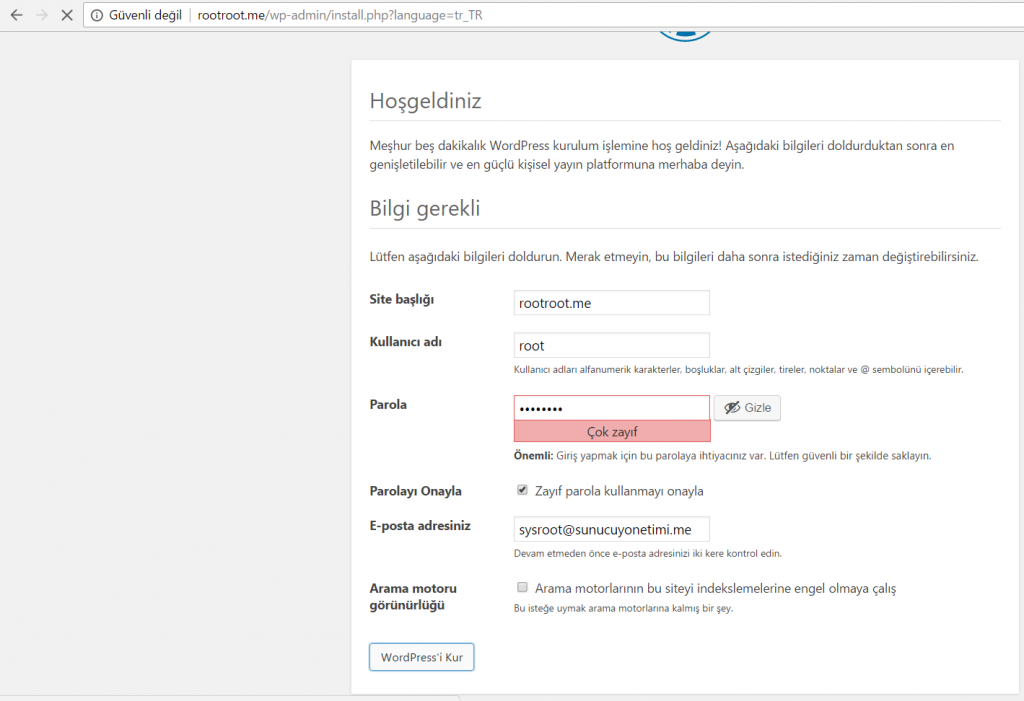
Task: Click the Hoşgeldiniz heading
Action: (x=426, y=101)
